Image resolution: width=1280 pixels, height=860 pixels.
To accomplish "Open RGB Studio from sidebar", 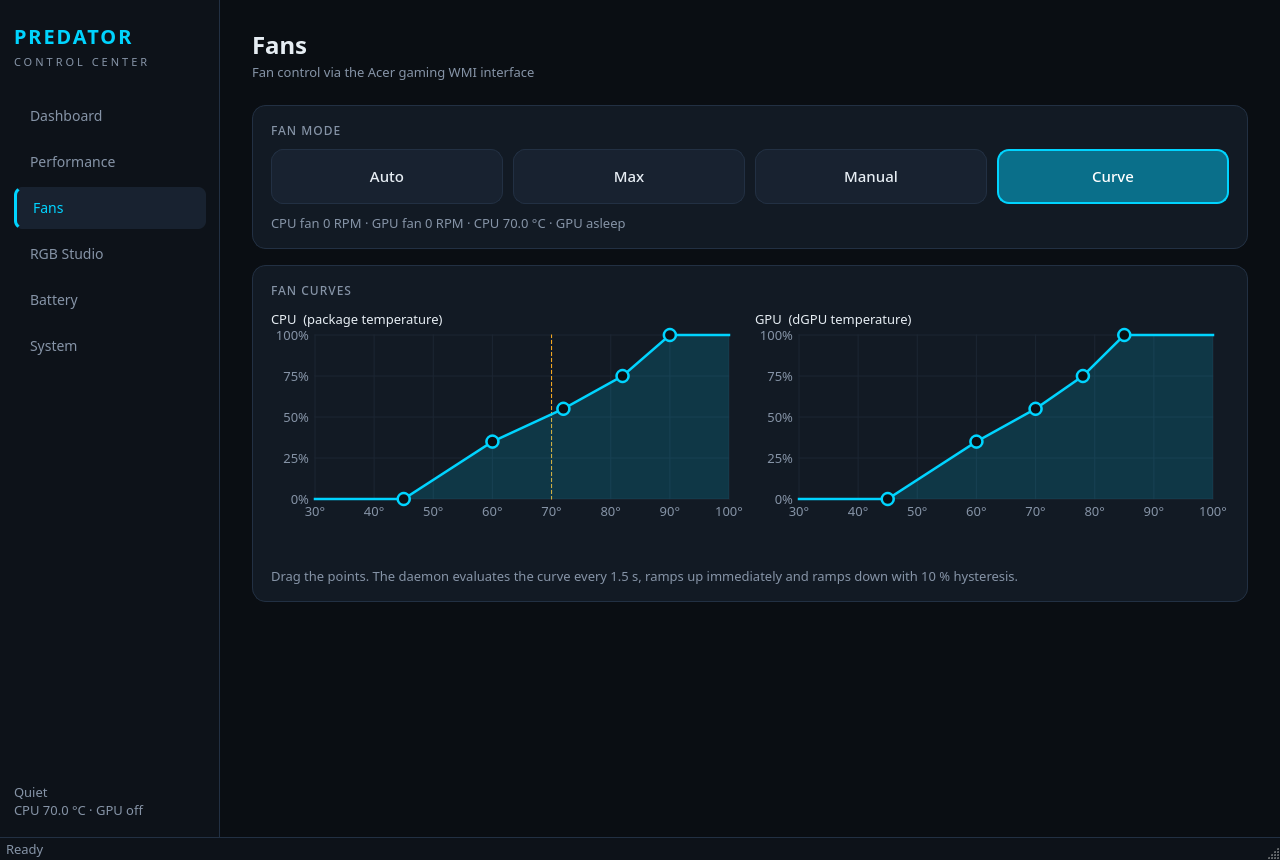I will pyautogui.click(x=110, y=254).
